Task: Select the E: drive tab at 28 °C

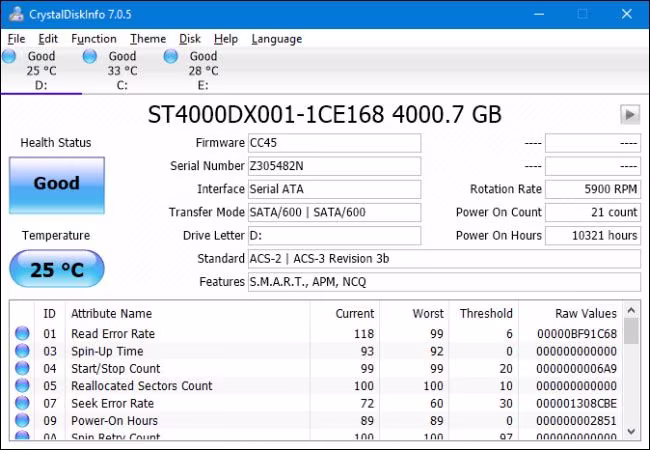Action: (203, 70)
